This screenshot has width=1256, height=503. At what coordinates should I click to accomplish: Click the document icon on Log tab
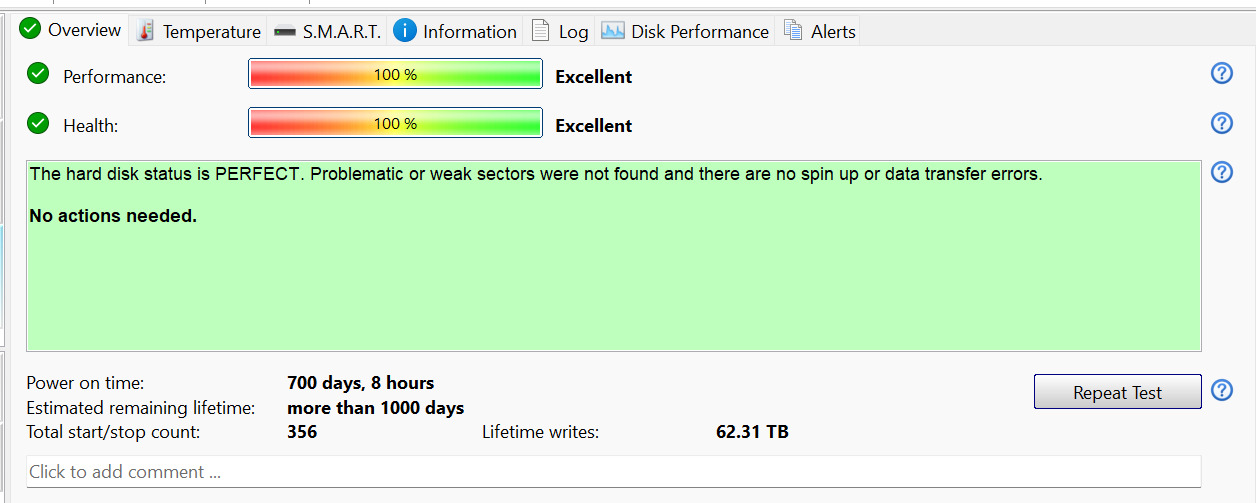coord(540,31)
